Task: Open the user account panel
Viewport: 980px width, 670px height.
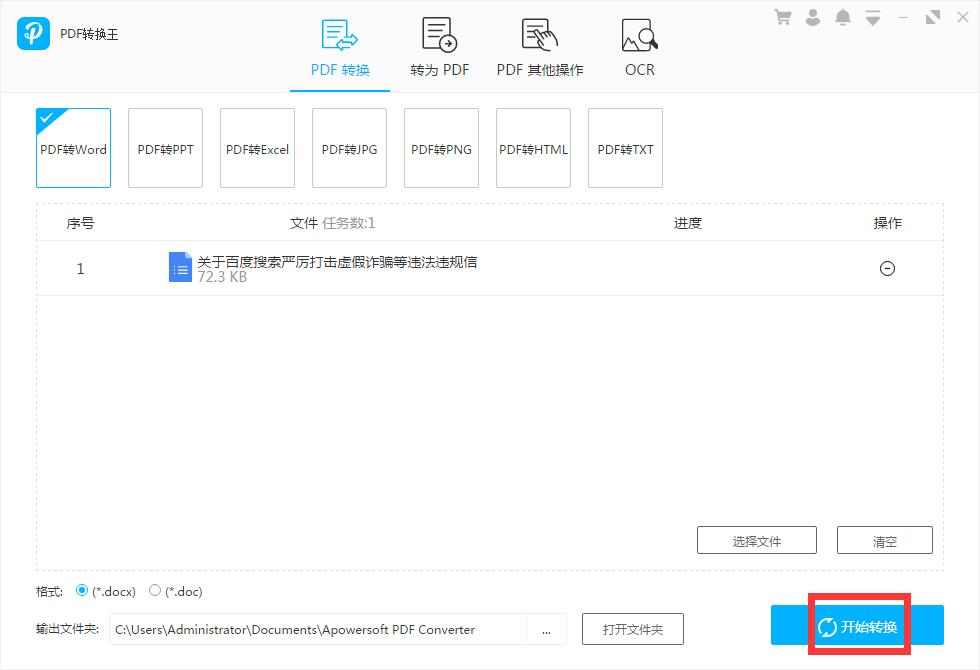Action: (813, 16)
